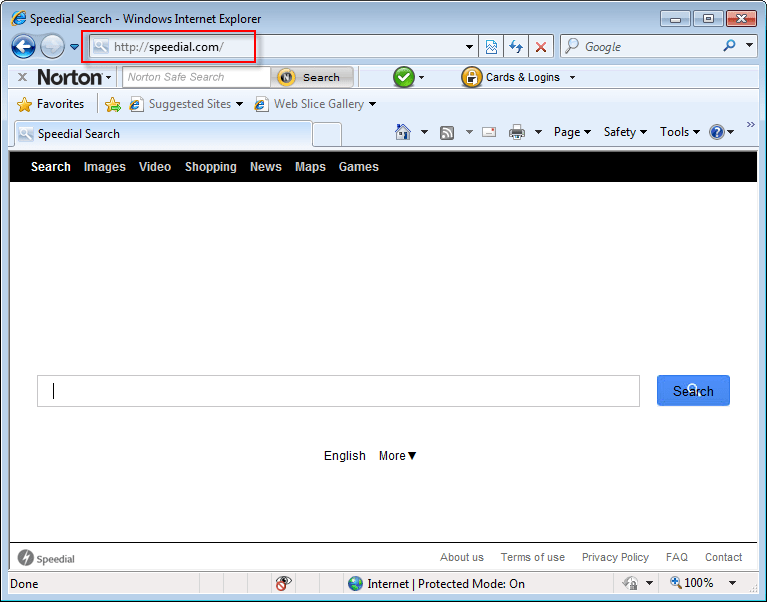Click the Add to Favorites Bar star icon
Viewport: 767px width, 602px height.
point(113,104)
